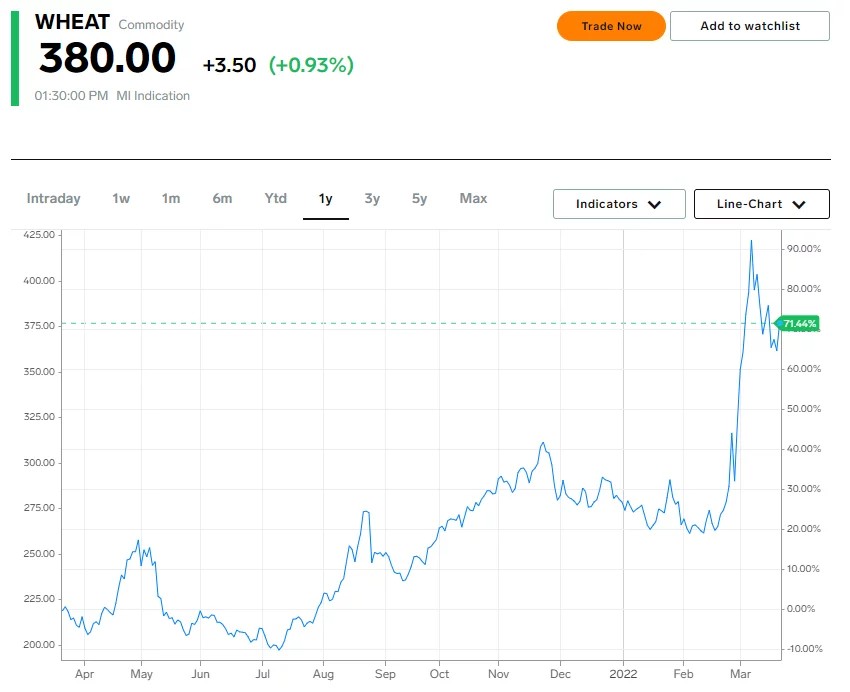Expand the Line-Chart type dropdown
The image size is (850, 692).
click(x=762, y=204)
